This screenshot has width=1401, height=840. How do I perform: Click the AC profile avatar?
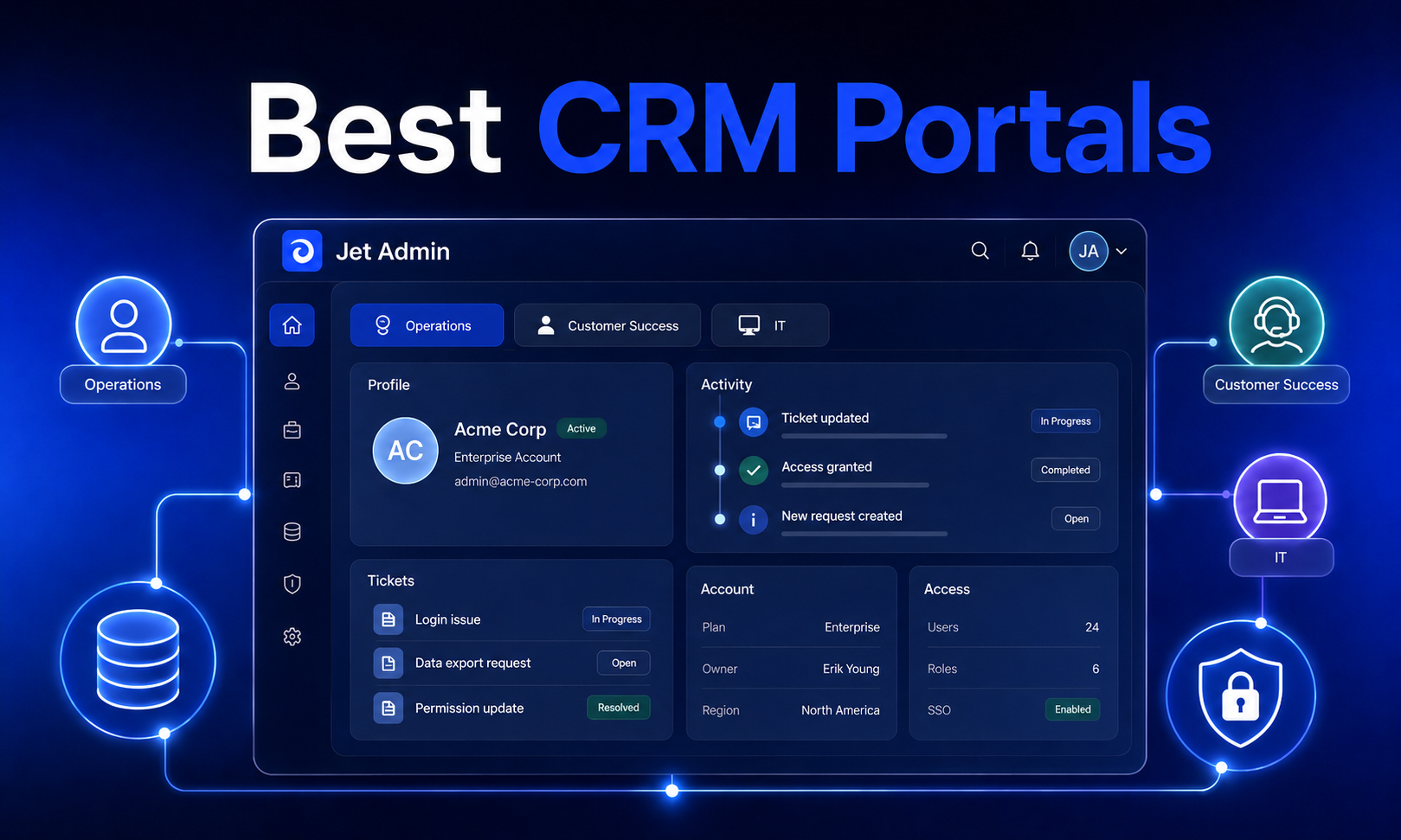point(405,451)
